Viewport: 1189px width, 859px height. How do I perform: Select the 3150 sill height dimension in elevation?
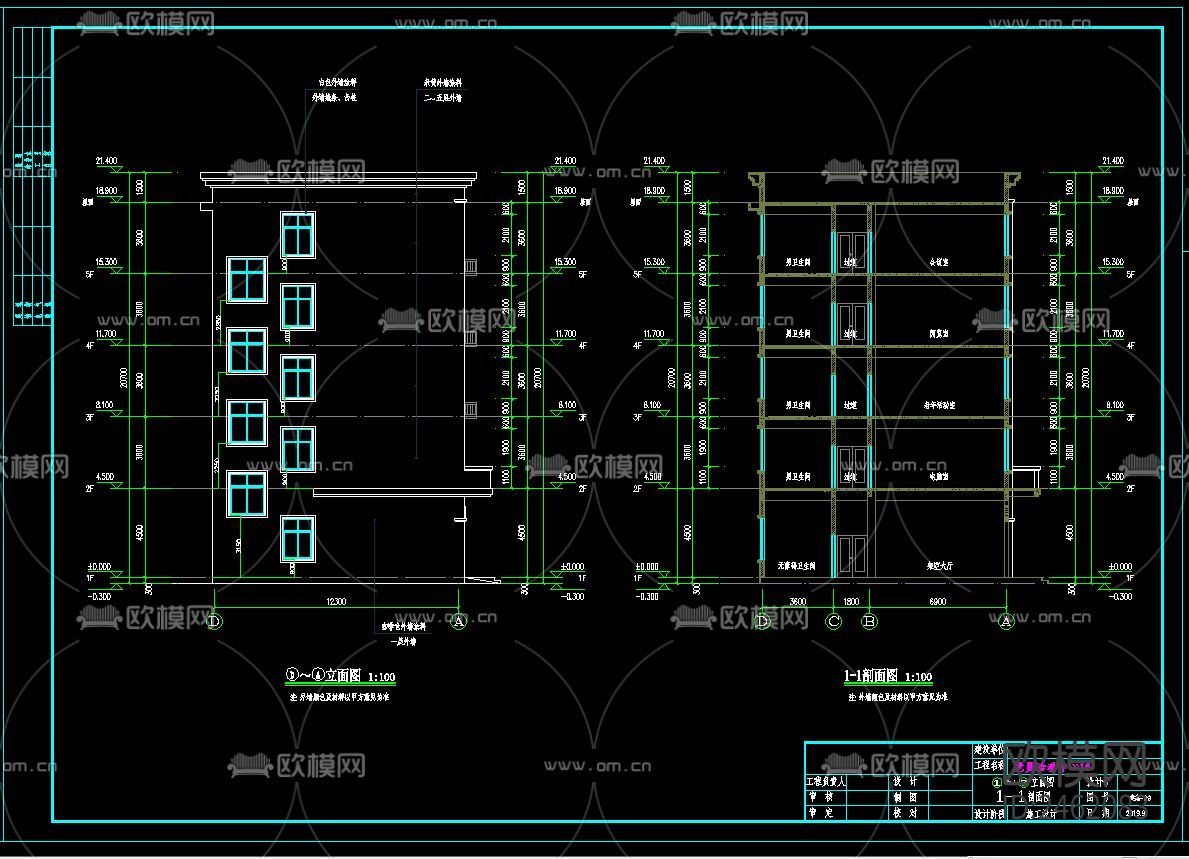click(239, 545)
